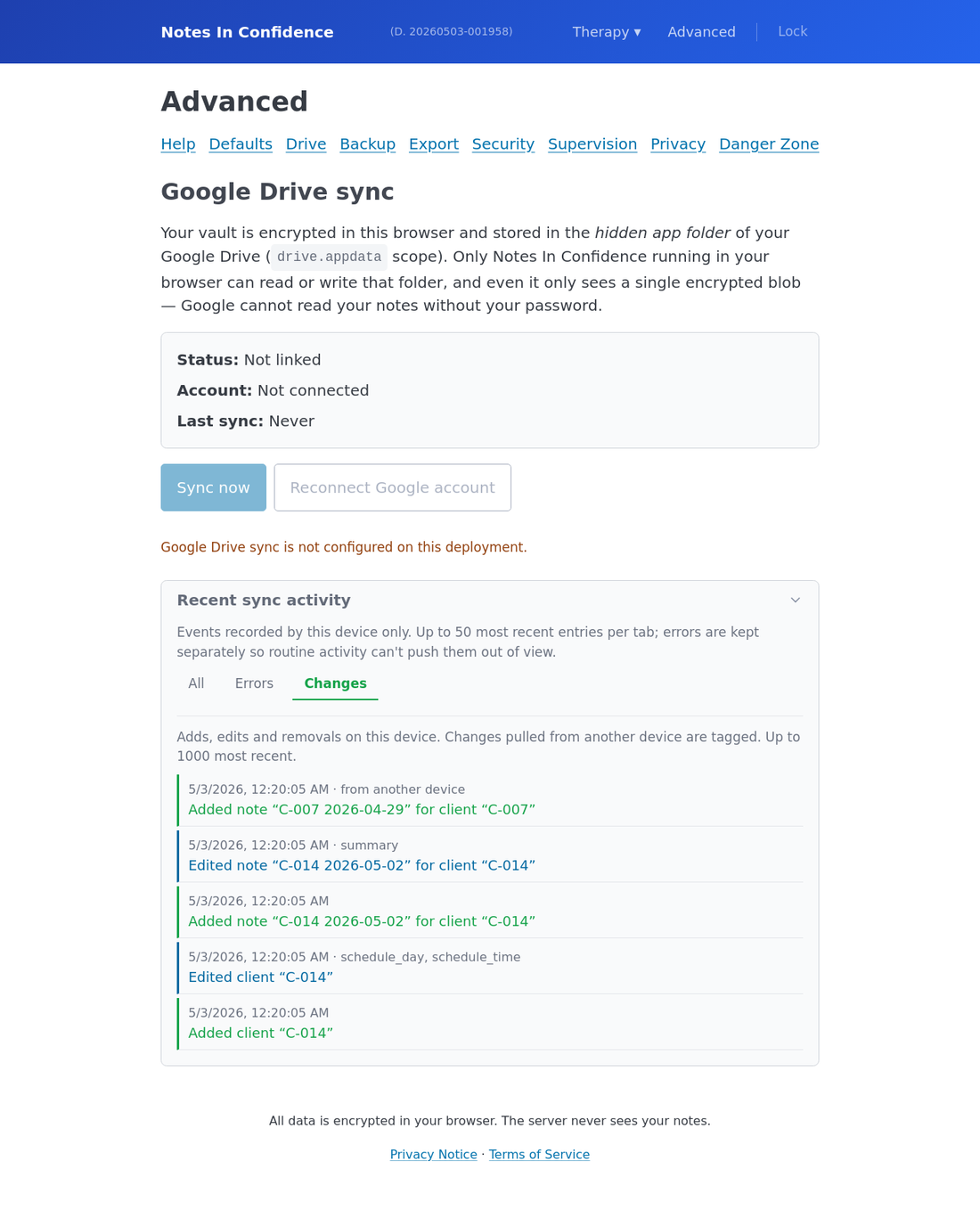Screen dimensions: 980x1210
Task: Open Advanced in the top navigation
Action: click(702, 32)
